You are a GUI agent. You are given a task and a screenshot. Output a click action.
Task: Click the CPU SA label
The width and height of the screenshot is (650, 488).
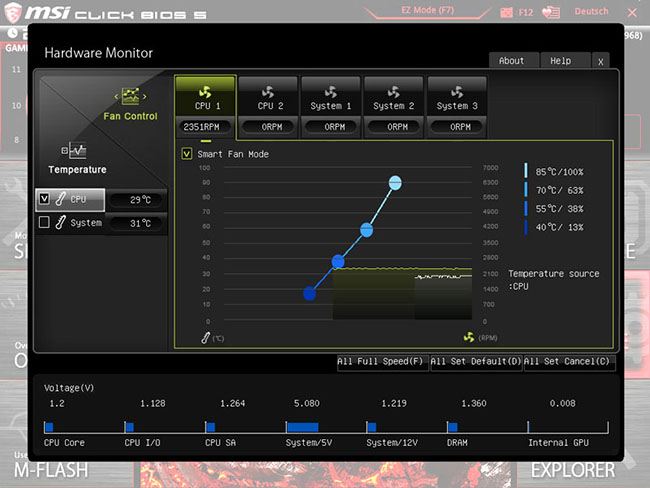220,442
